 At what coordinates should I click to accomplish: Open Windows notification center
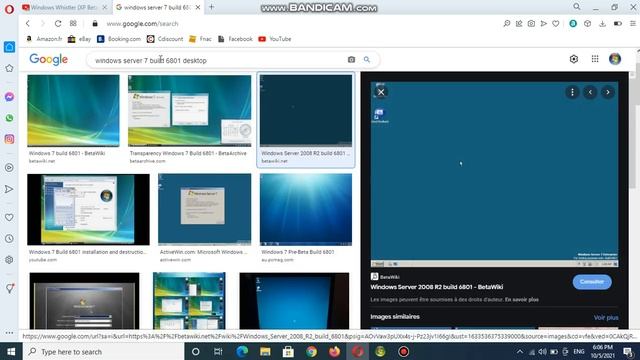click(629, 351)
